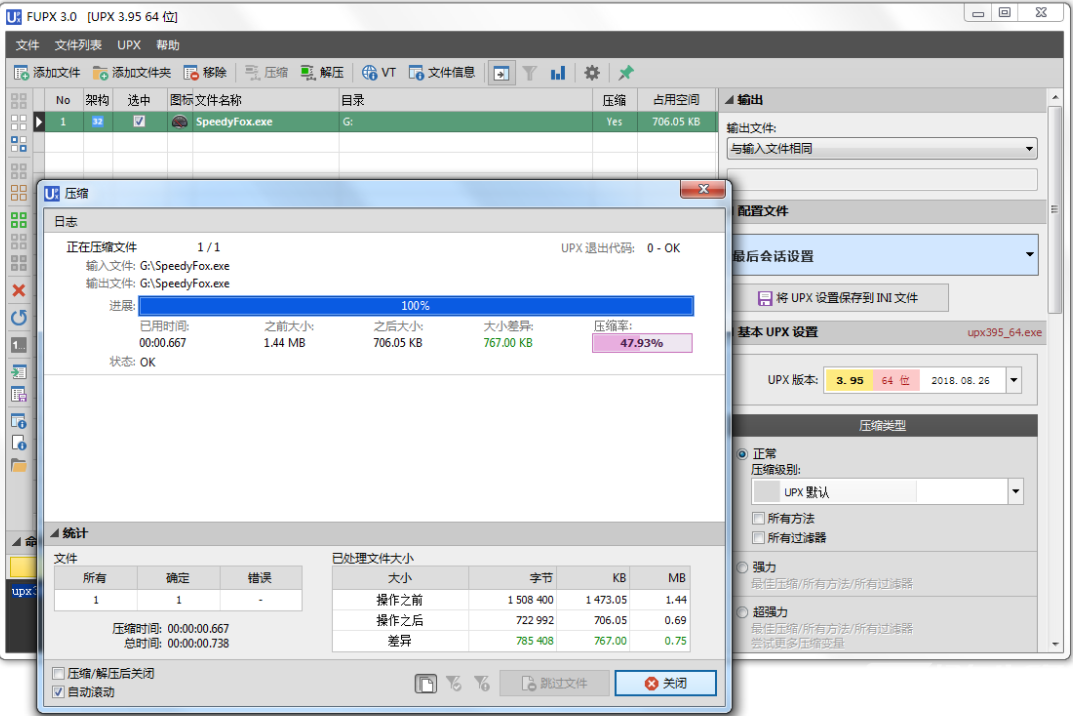The width and height of the screenshot is (1073, 716).
Task: Open the 输出文件 dropdown 与输入文件相同
Action: point(881,149)
